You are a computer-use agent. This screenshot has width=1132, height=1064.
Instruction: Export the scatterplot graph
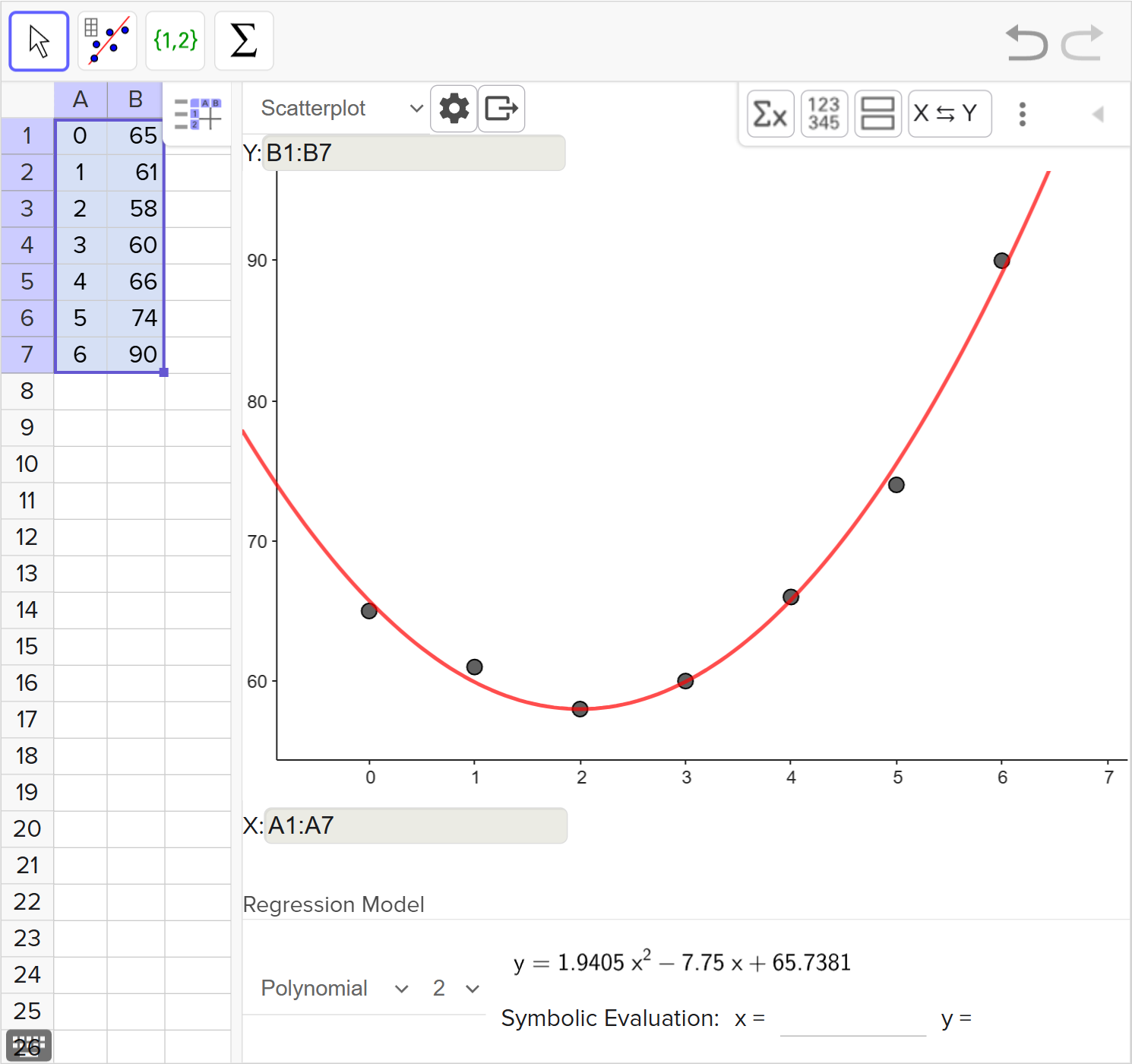tap(501, 109)
